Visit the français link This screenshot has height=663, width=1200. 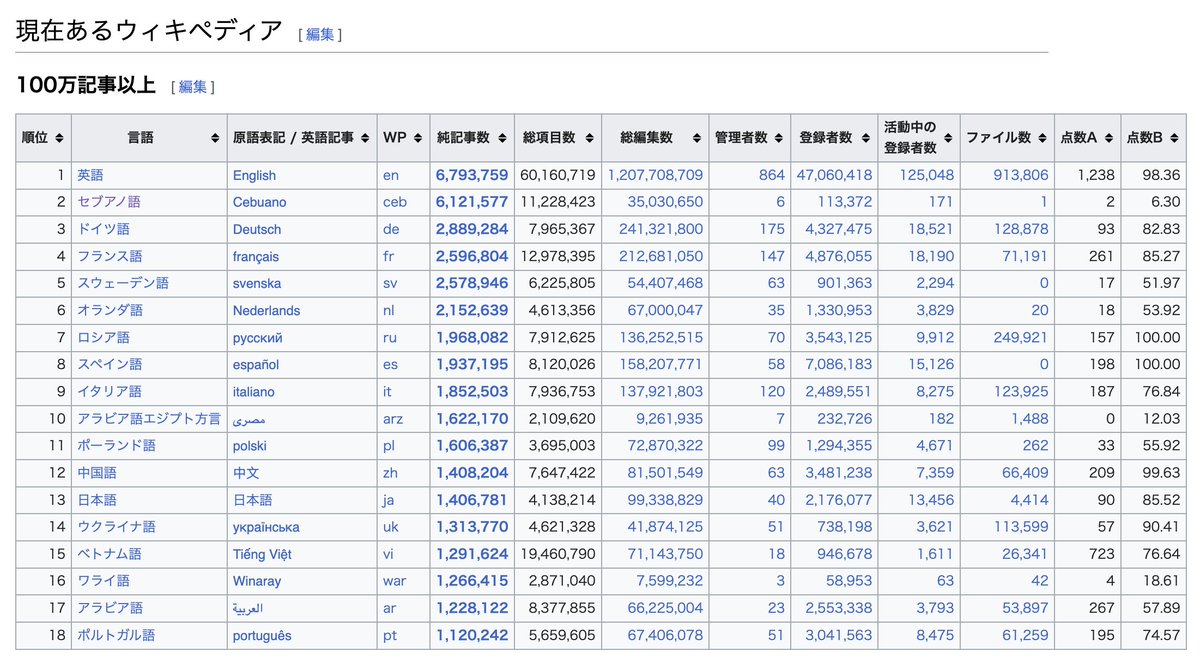pyautogui.click(x=256, y=257)
